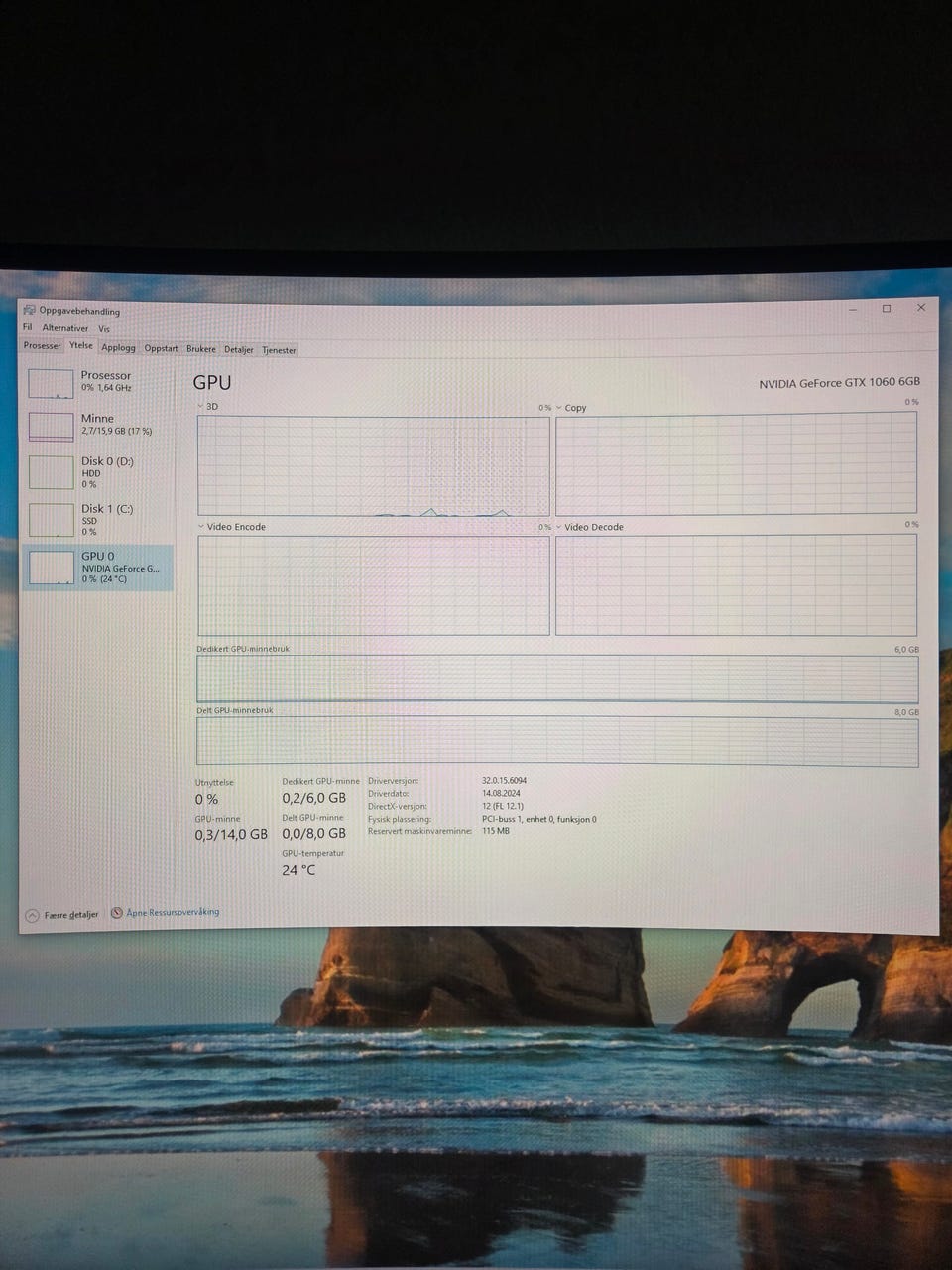
Task: Open the Tjenester tab
Action: (279, 350)
